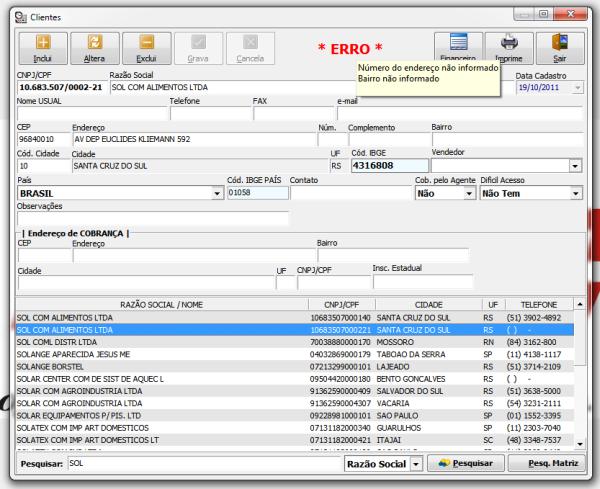The image size is (600, 489).
Task: Click the Altera edit toolbar button
Action: 95,49
